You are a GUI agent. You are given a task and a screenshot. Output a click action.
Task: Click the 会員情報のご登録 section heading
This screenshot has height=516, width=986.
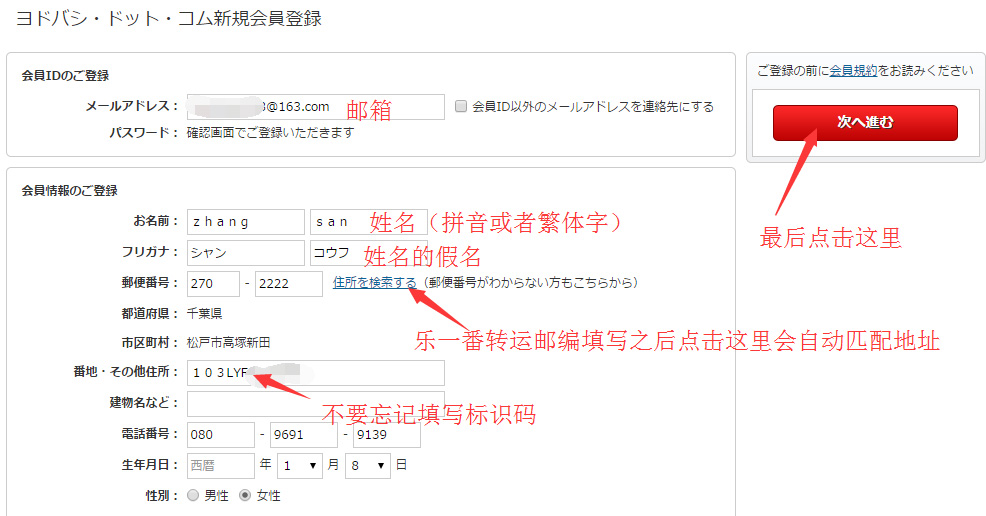click(70, 190)
